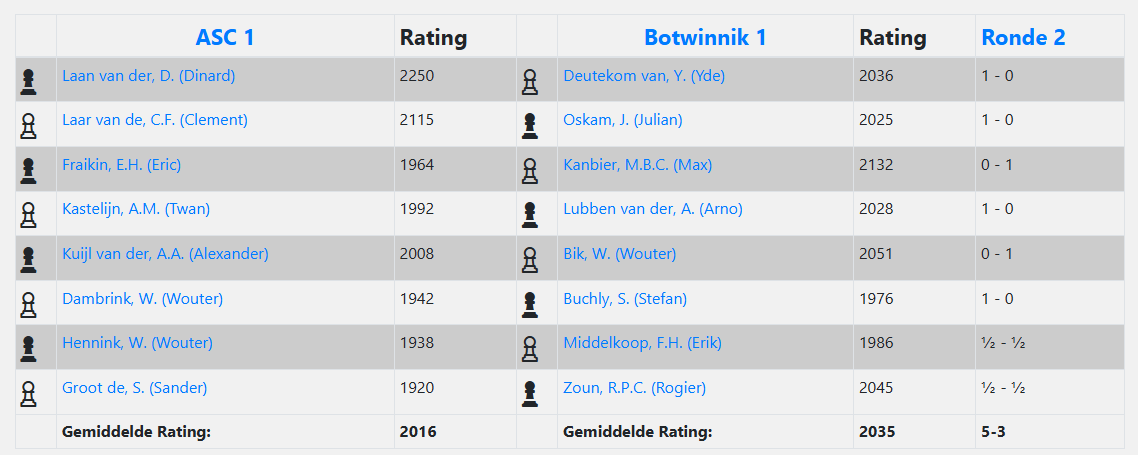The image size is (1138, 455).
Task: Open the ASC 1 team link
Action: (225, 38)
